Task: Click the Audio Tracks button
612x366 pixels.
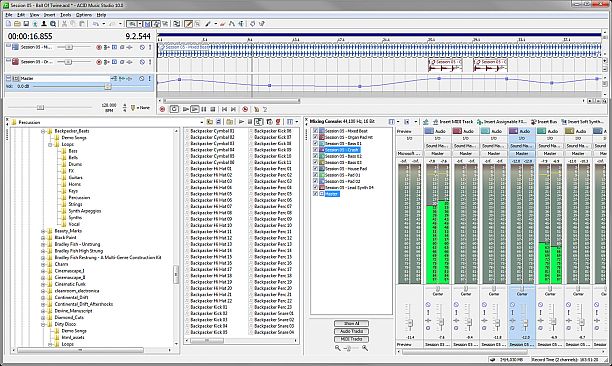Action: click(351, 331)
